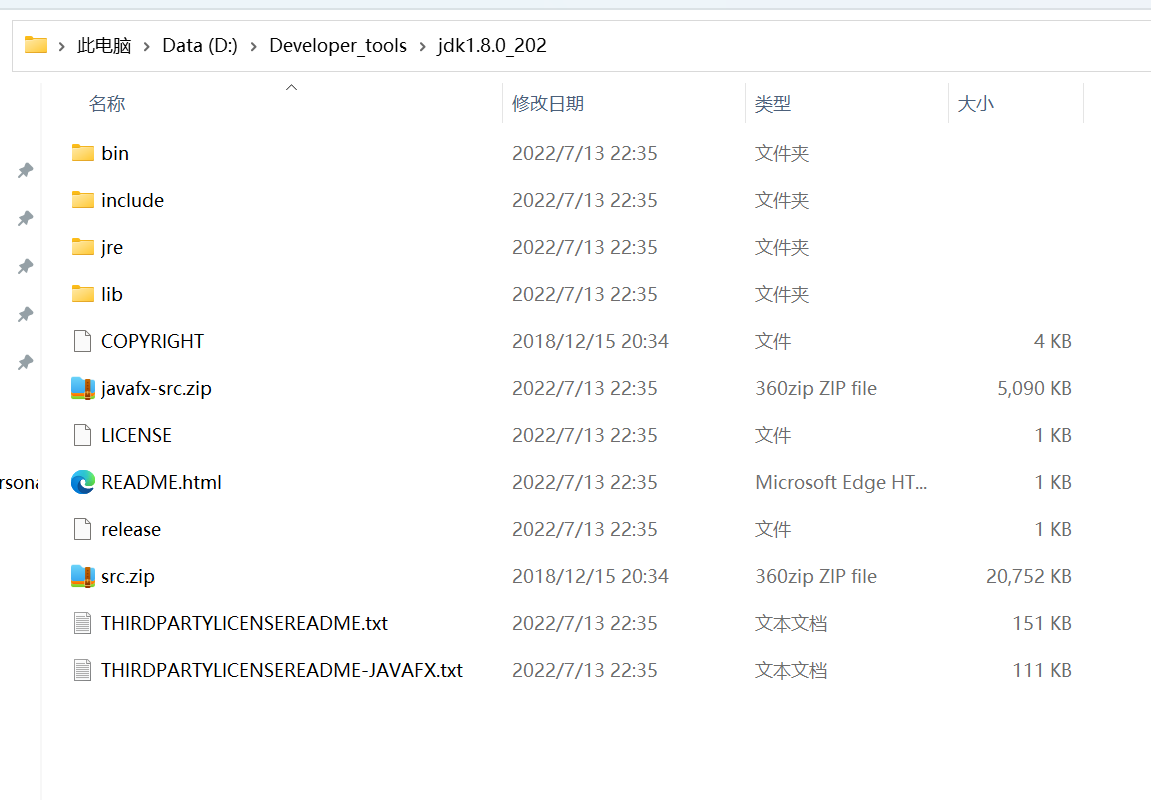Click the 360zip ZIP file type of src.zip
Viewport: 1151px width, 800px height.
tap(816, 576)
